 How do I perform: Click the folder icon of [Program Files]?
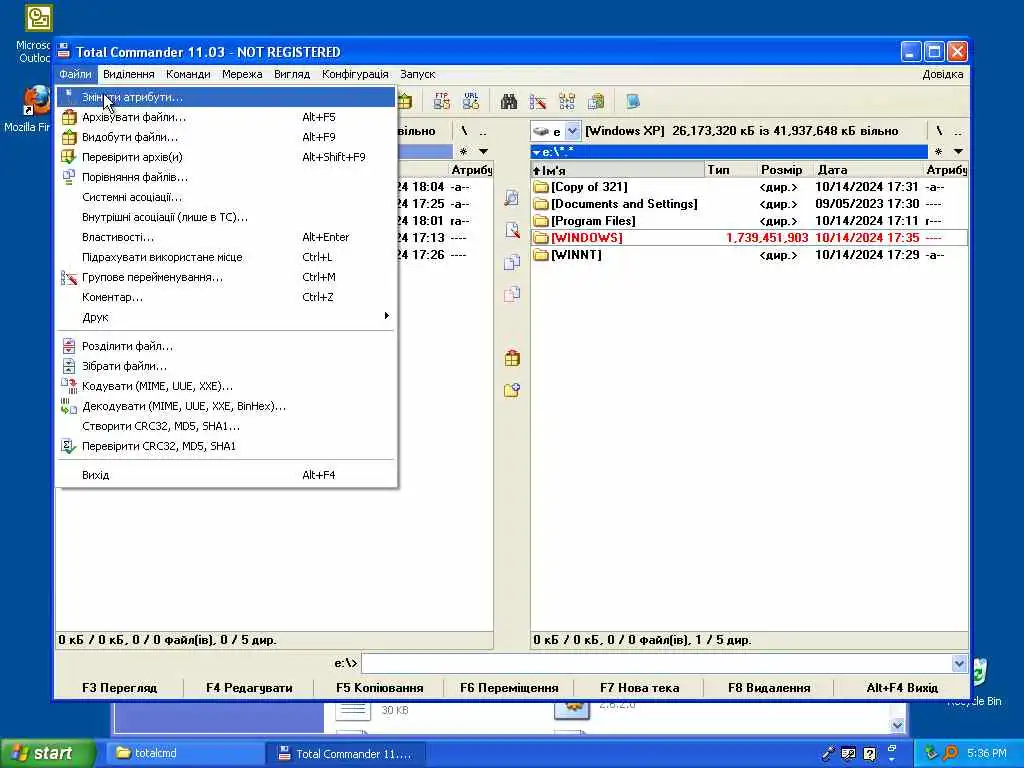[x=541, y=221]
